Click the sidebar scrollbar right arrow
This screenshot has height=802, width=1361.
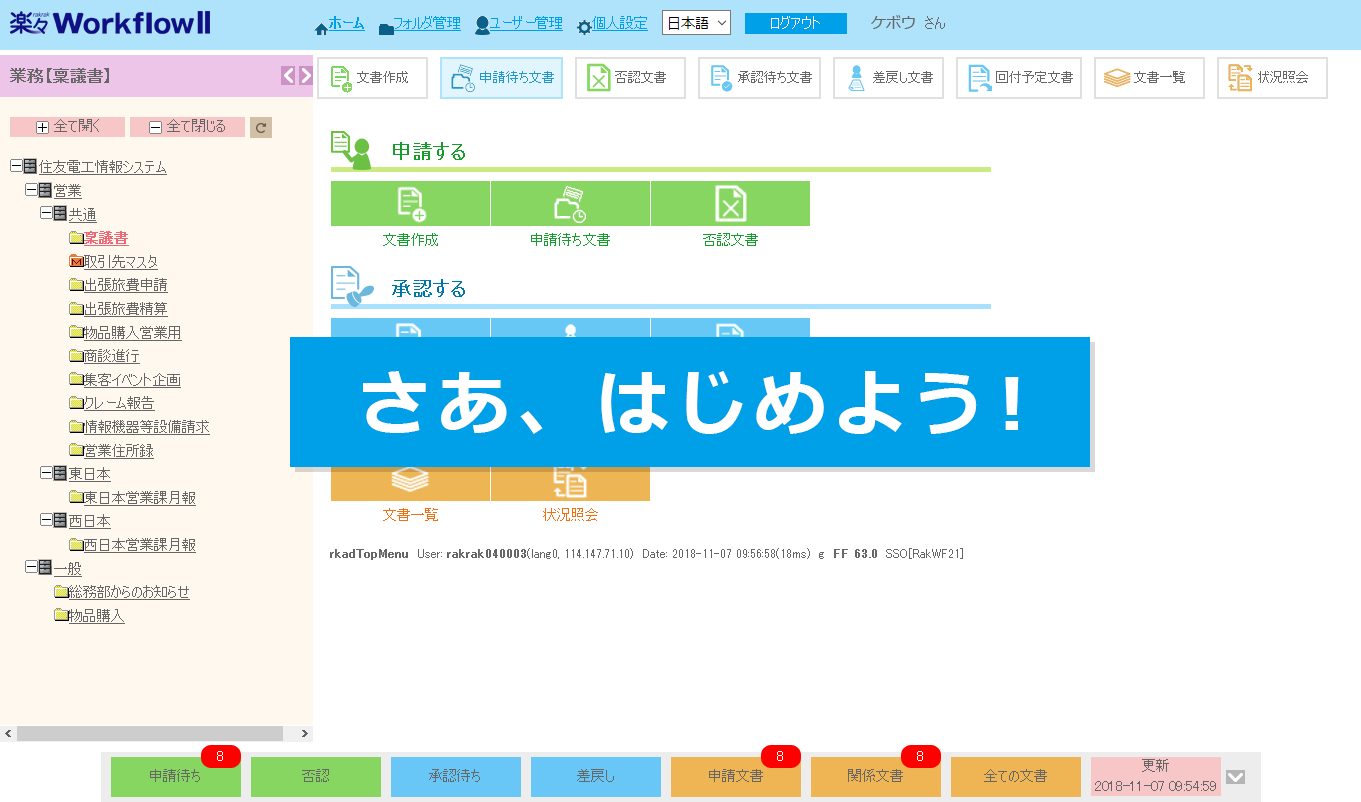[x=306, y=734]
